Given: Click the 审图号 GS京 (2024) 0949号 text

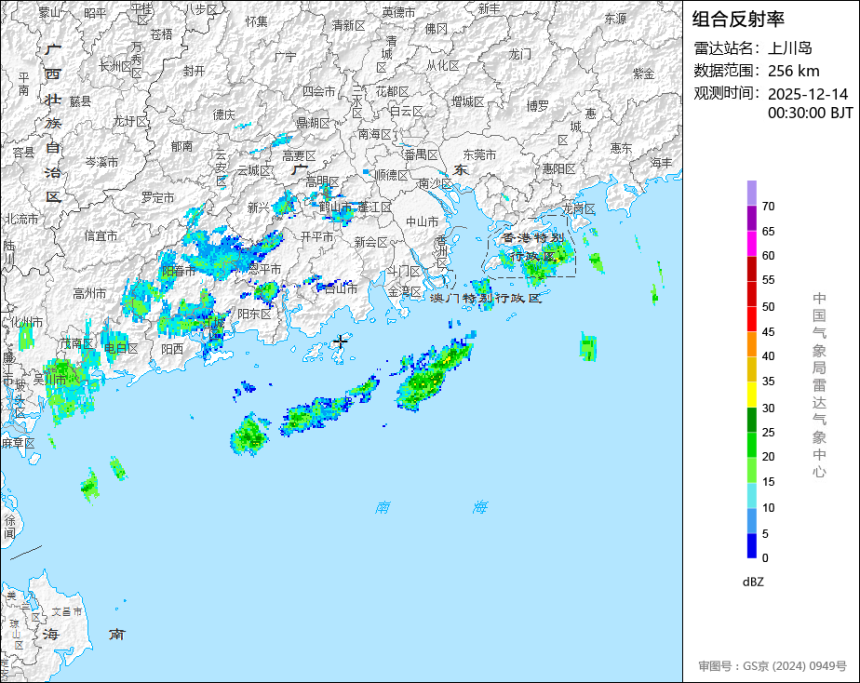Looking at the screenshot, I should (772, 666).
